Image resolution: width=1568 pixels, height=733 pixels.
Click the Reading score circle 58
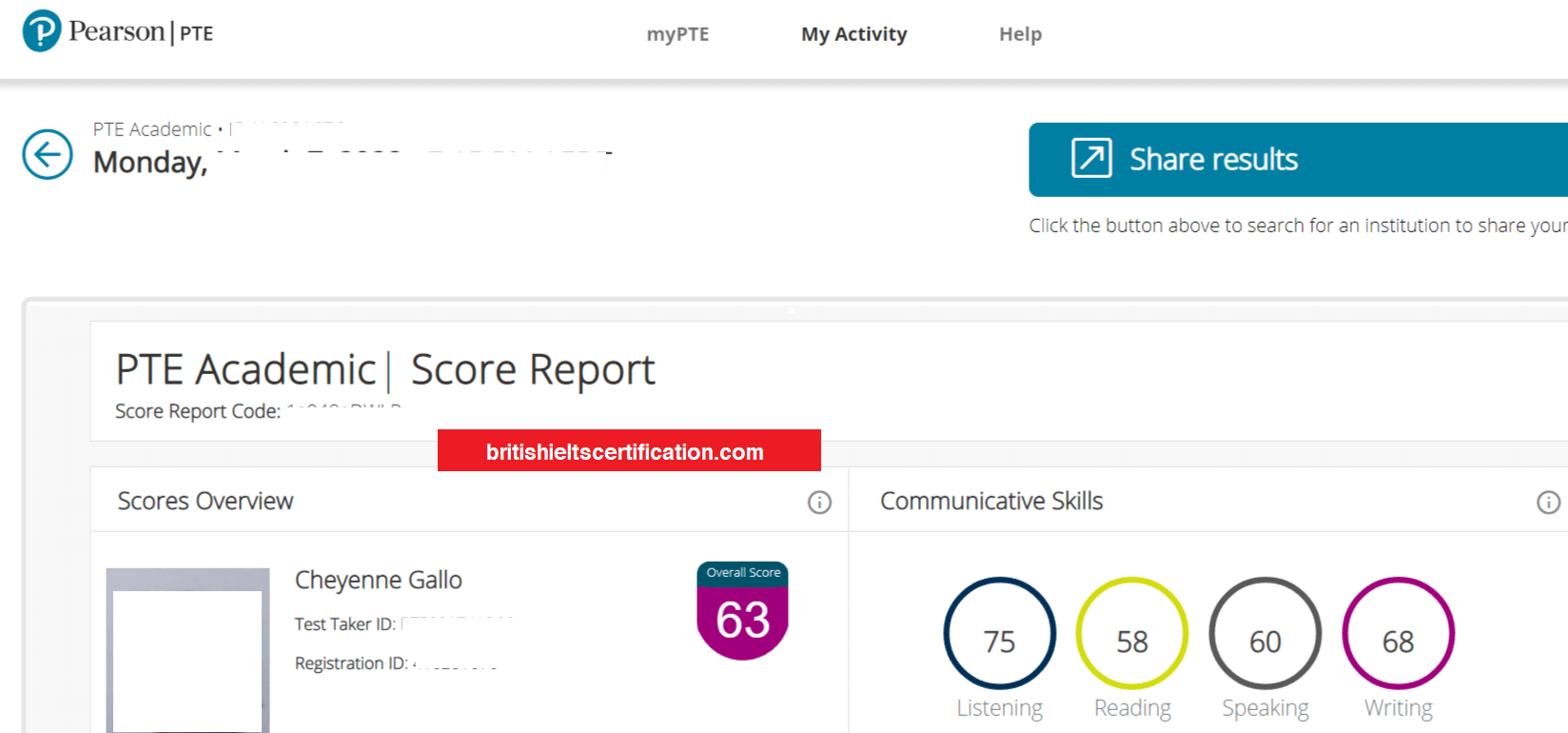coord(1132,633)
